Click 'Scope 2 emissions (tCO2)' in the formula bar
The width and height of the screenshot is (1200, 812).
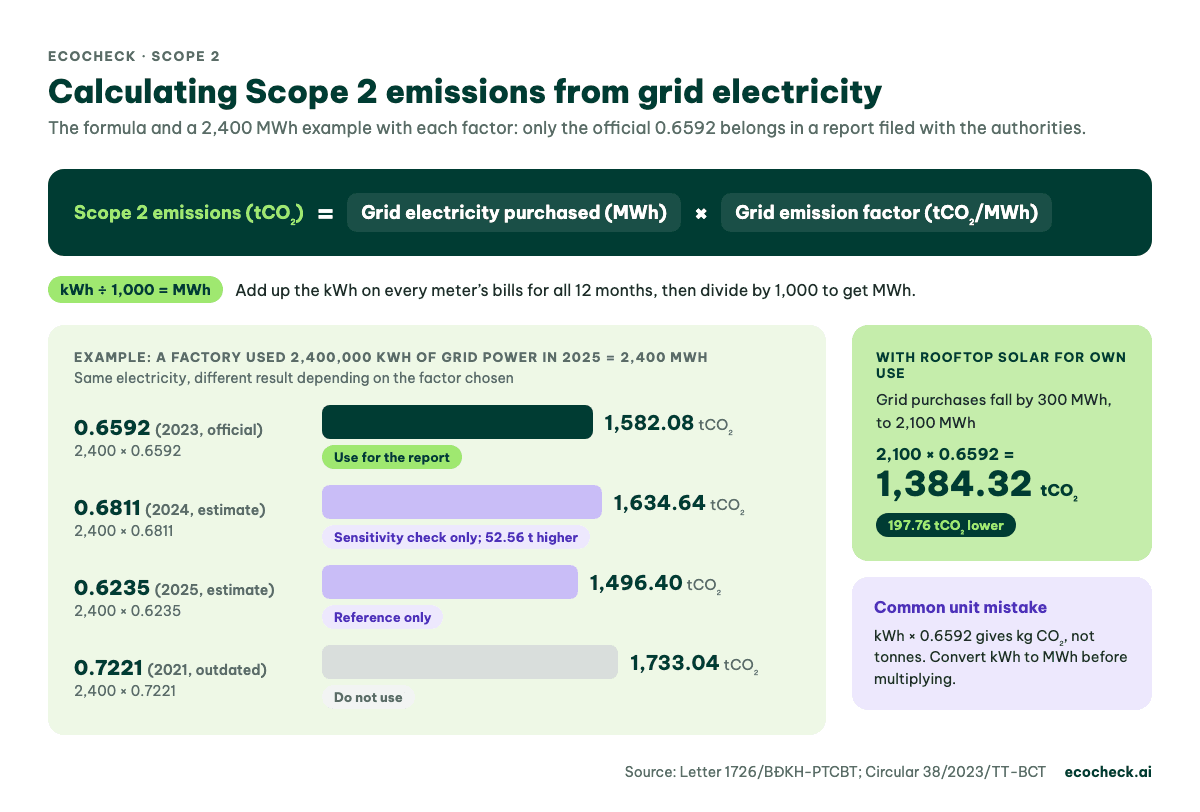(x=188, y=213)
